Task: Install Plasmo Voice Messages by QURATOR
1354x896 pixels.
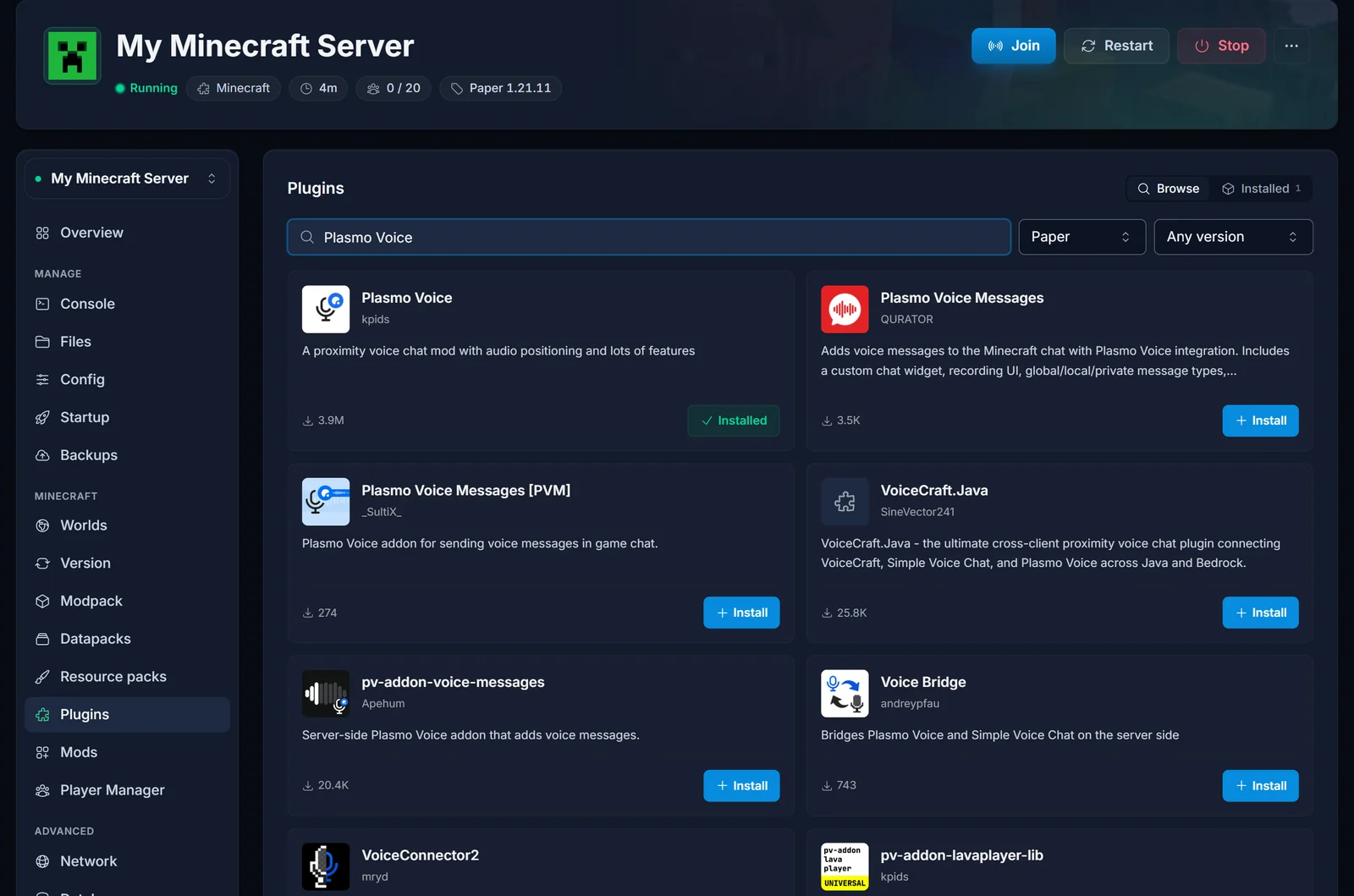Action: coord(1260,421)
